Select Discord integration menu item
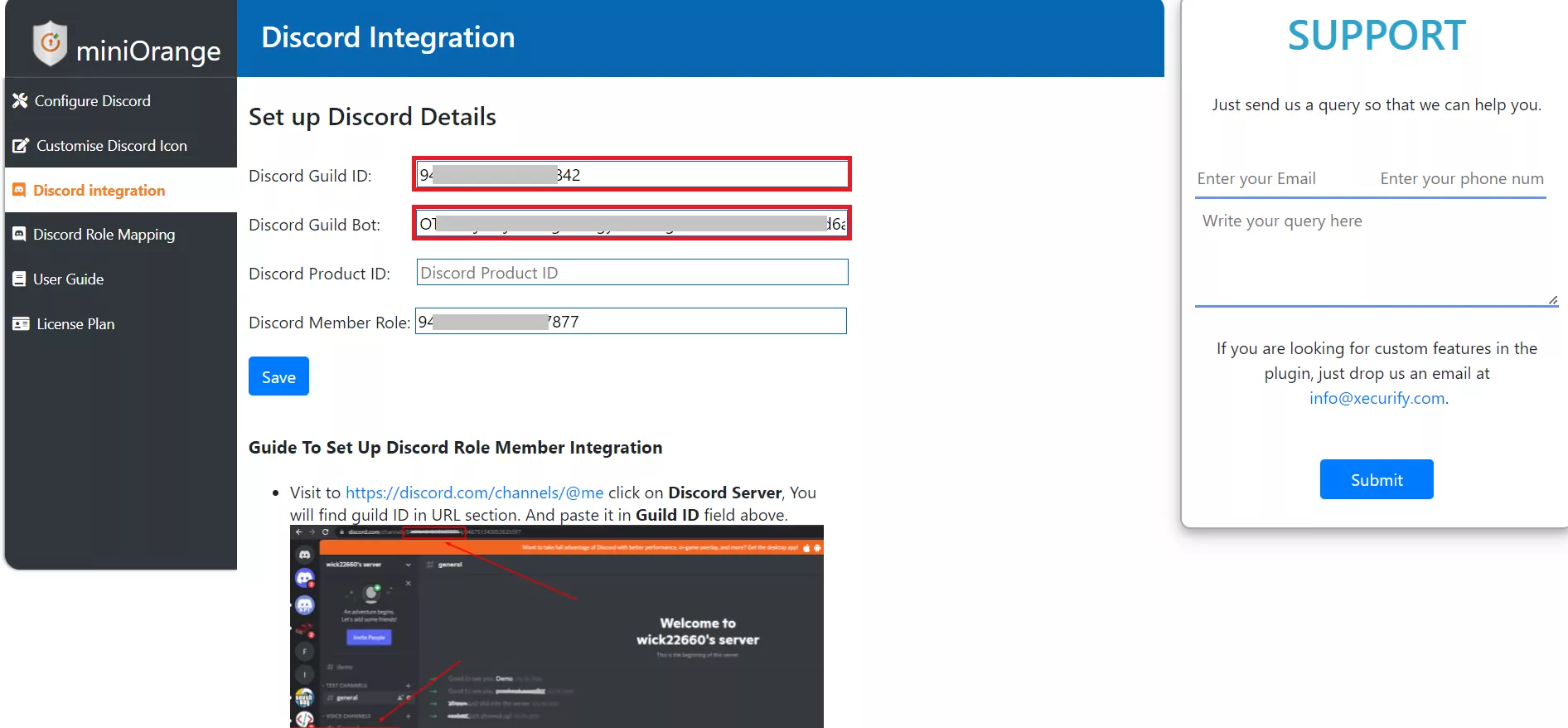Viewport: 1568px width, 728px height. [121, 190]
